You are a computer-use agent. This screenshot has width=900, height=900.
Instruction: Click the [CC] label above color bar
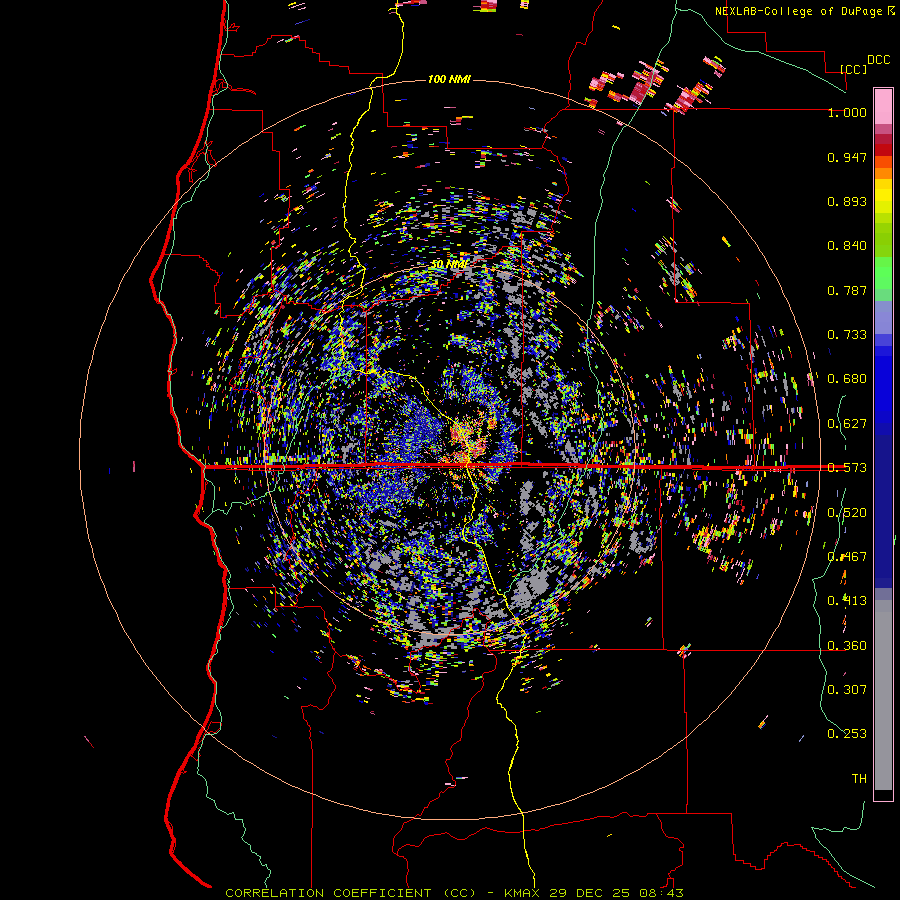point(853,69)
